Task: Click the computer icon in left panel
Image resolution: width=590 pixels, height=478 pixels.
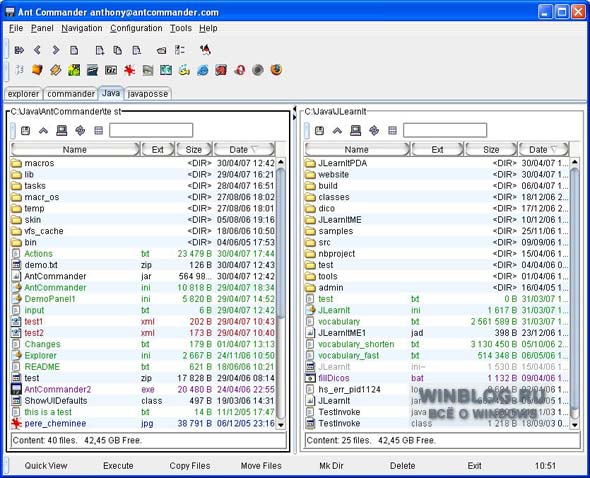Action: point(62,131)
